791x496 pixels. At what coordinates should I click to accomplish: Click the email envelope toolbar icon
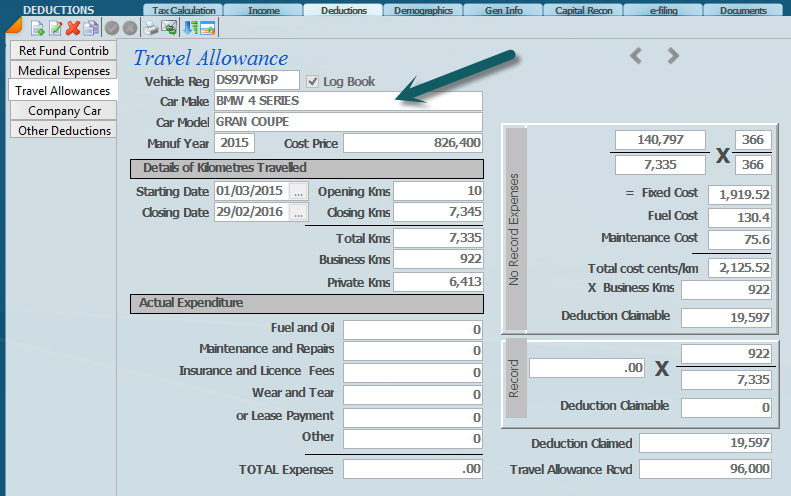click(x=169, y=28)
